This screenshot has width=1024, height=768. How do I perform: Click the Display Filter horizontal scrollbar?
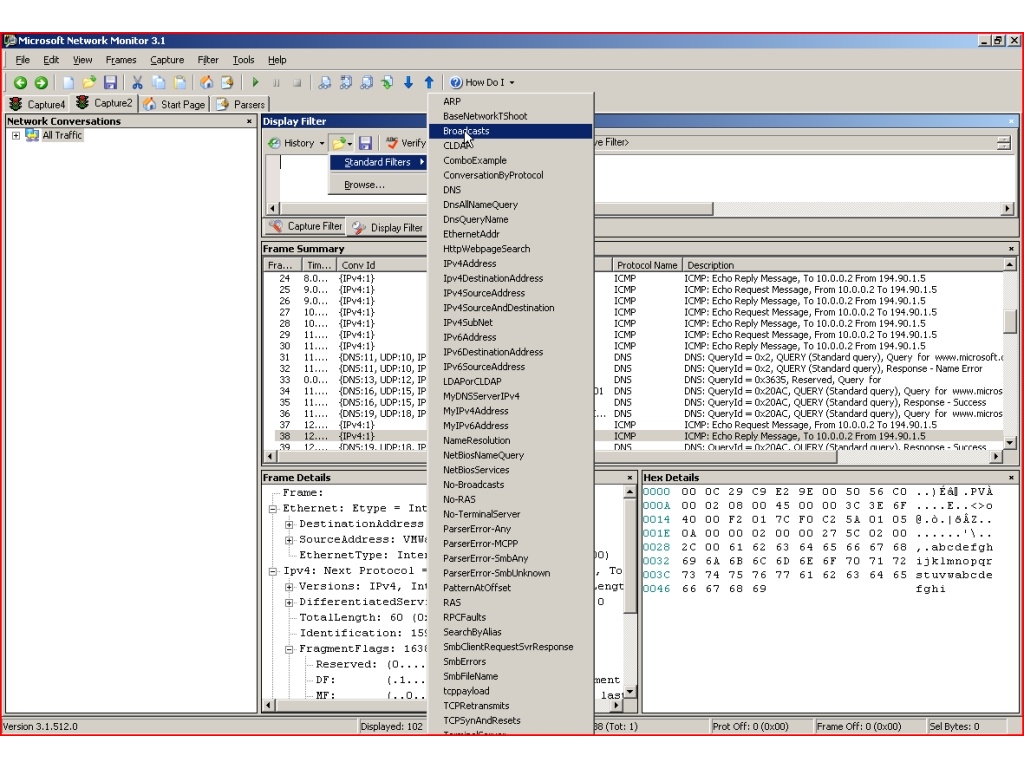click(x=640, y=209)
